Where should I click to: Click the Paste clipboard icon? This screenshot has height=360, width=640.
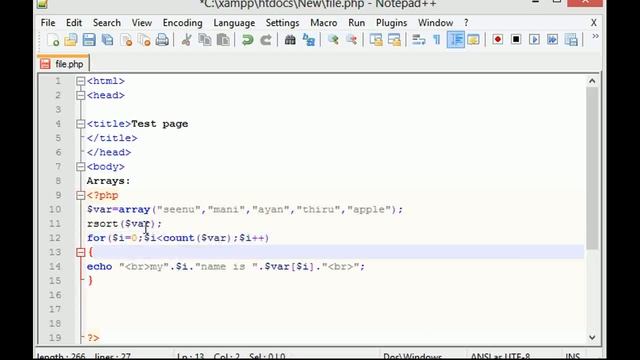coord(223,40)
